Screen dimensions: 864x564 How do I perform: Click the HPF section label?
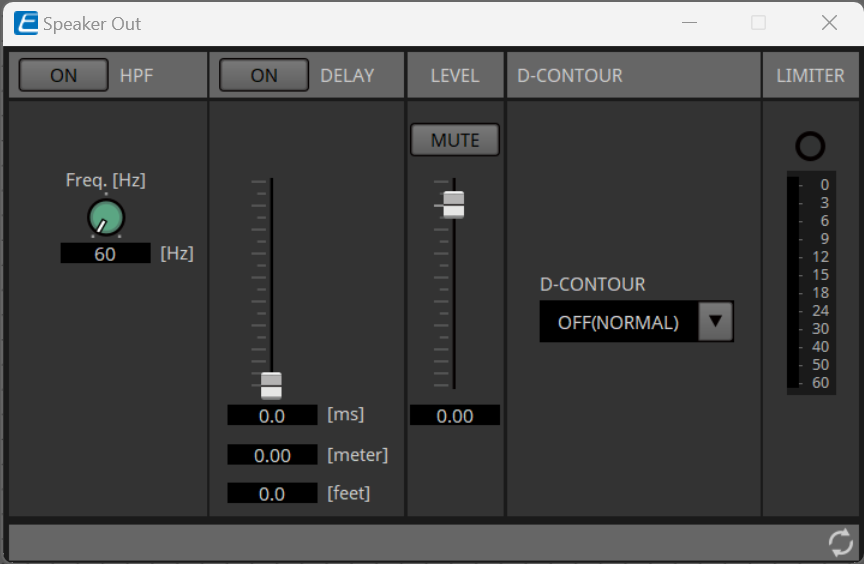click(x=136, y=75)
